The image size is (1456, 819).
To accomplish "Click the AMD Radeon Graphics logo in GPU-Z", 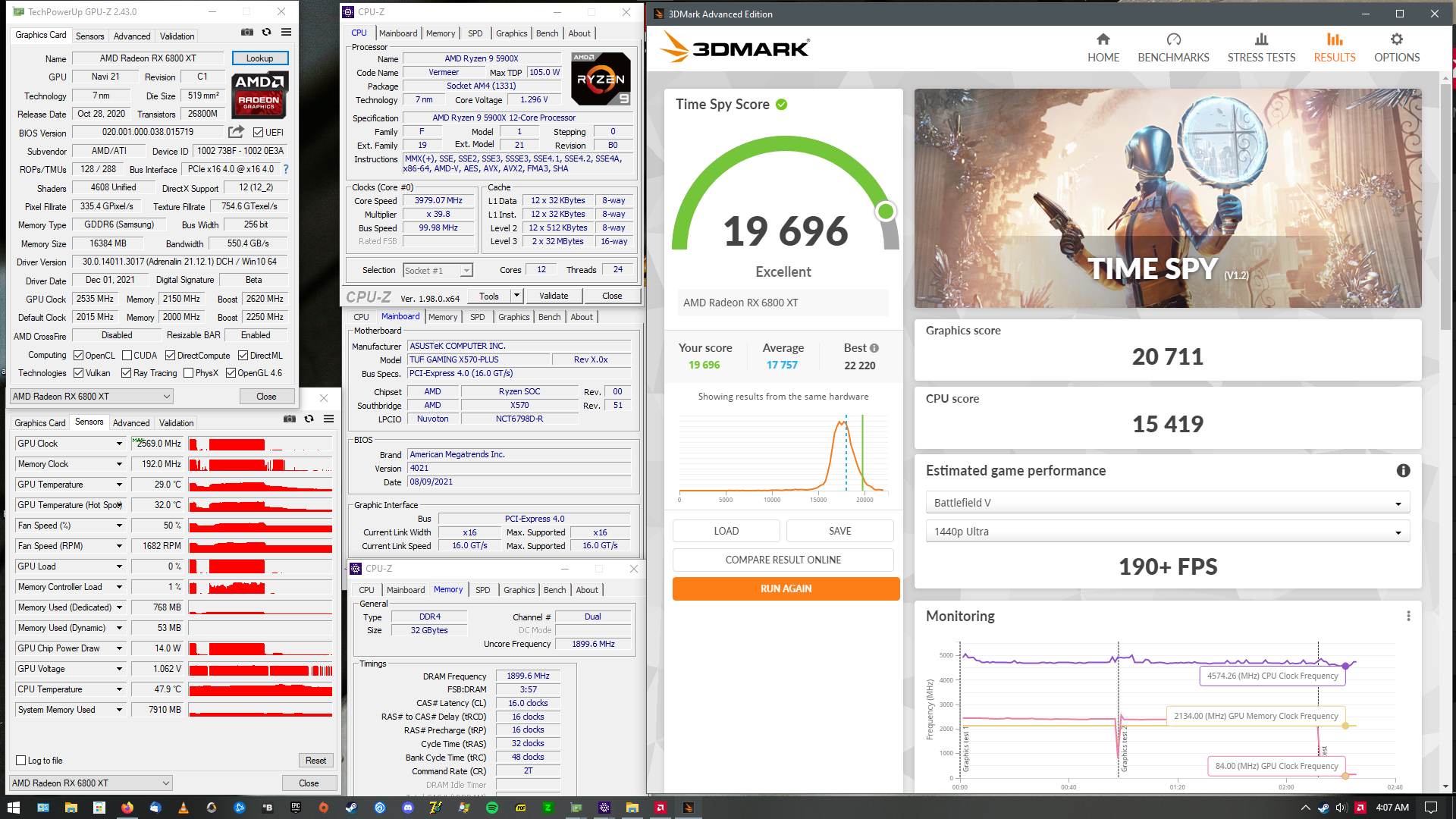I will pos(260,95).
